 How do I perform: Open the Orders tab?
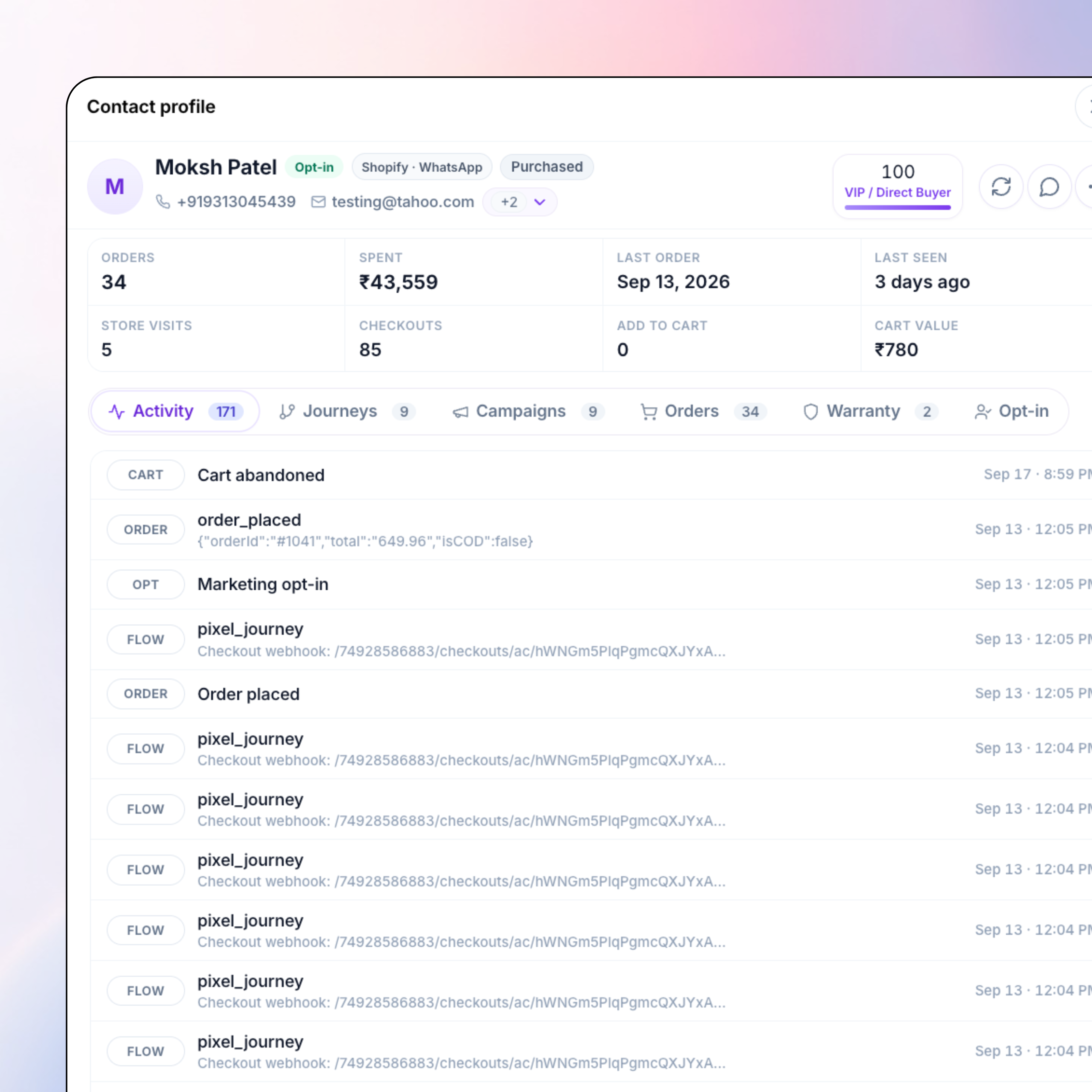[x=703, y=412]
